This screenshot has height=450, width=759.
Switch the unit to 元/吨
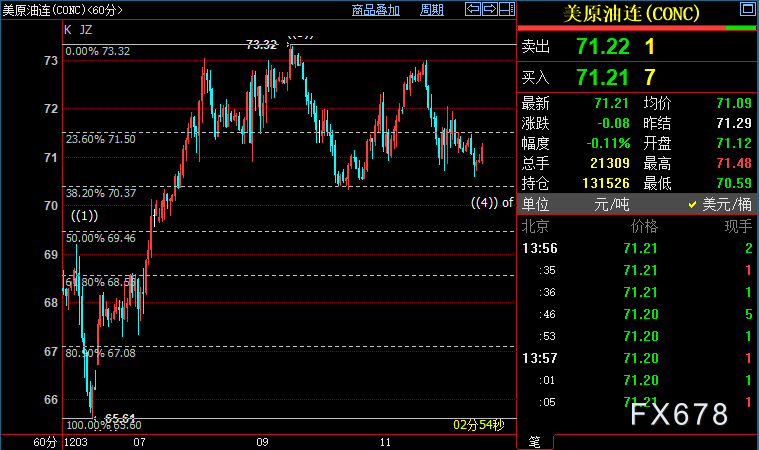[612, 204]
